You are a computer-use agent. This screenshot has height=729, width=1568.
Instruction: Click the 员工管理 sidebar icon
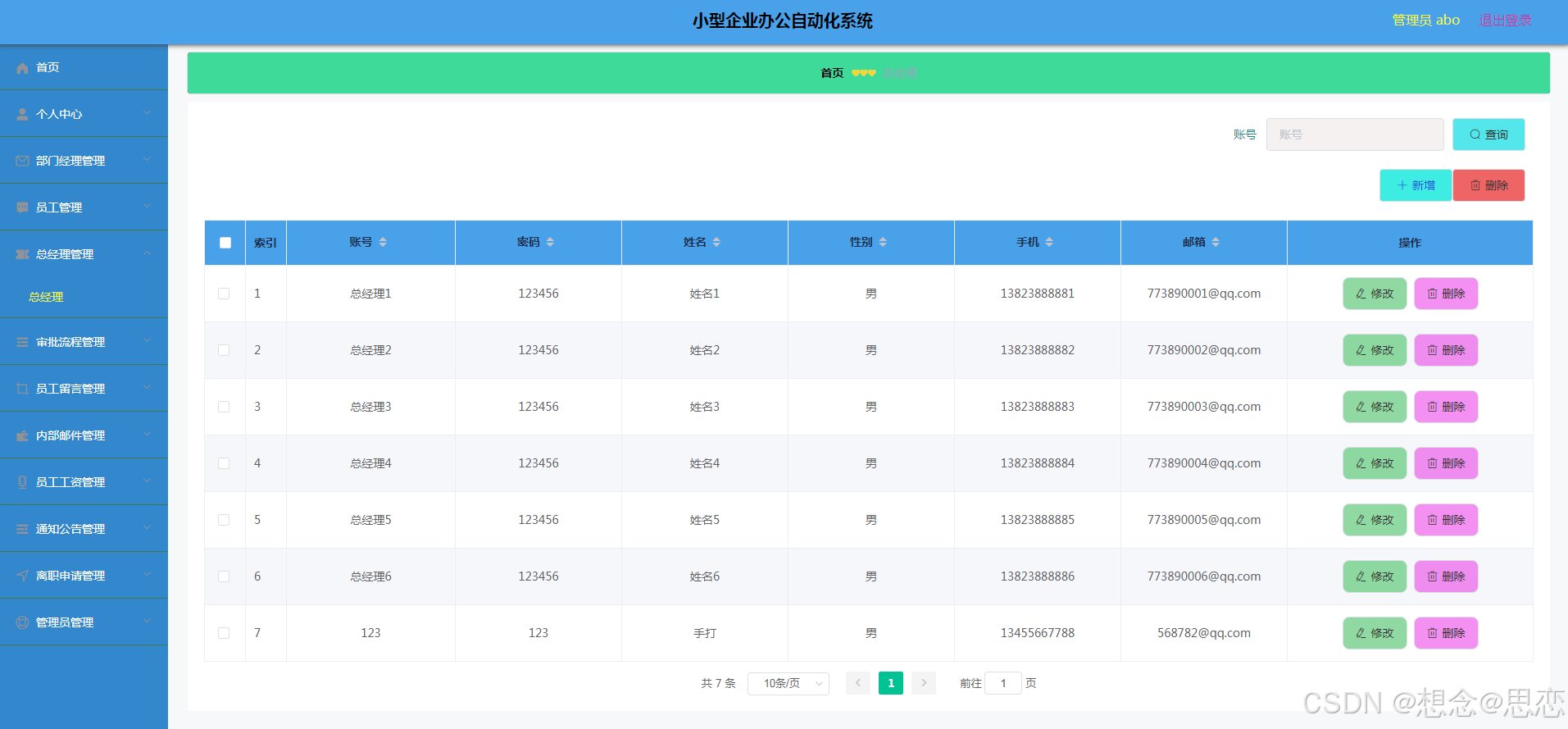coord(22,208)
